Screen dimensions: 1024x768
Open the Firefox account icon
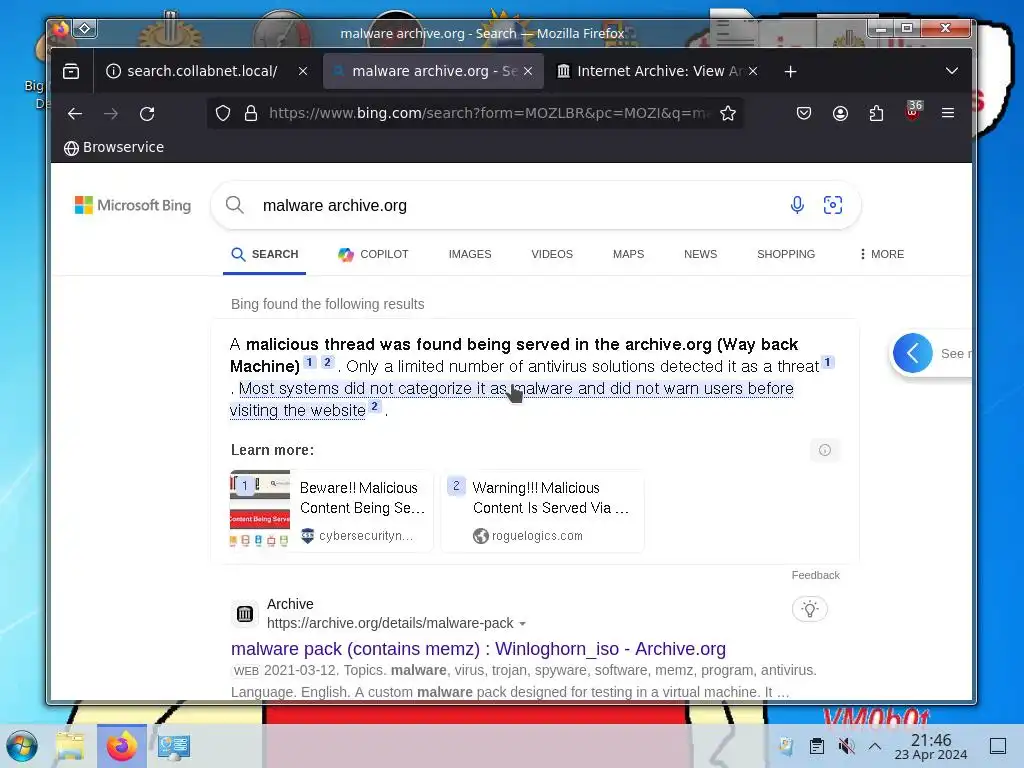[840, 114]
